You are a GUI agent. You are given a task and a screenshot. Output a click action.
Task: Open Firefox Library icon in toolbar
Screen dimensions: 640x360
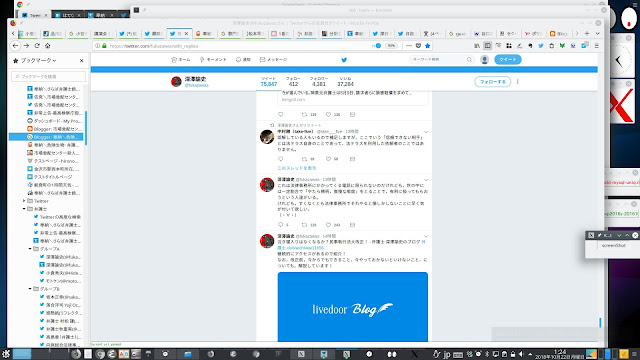(477, 46)
